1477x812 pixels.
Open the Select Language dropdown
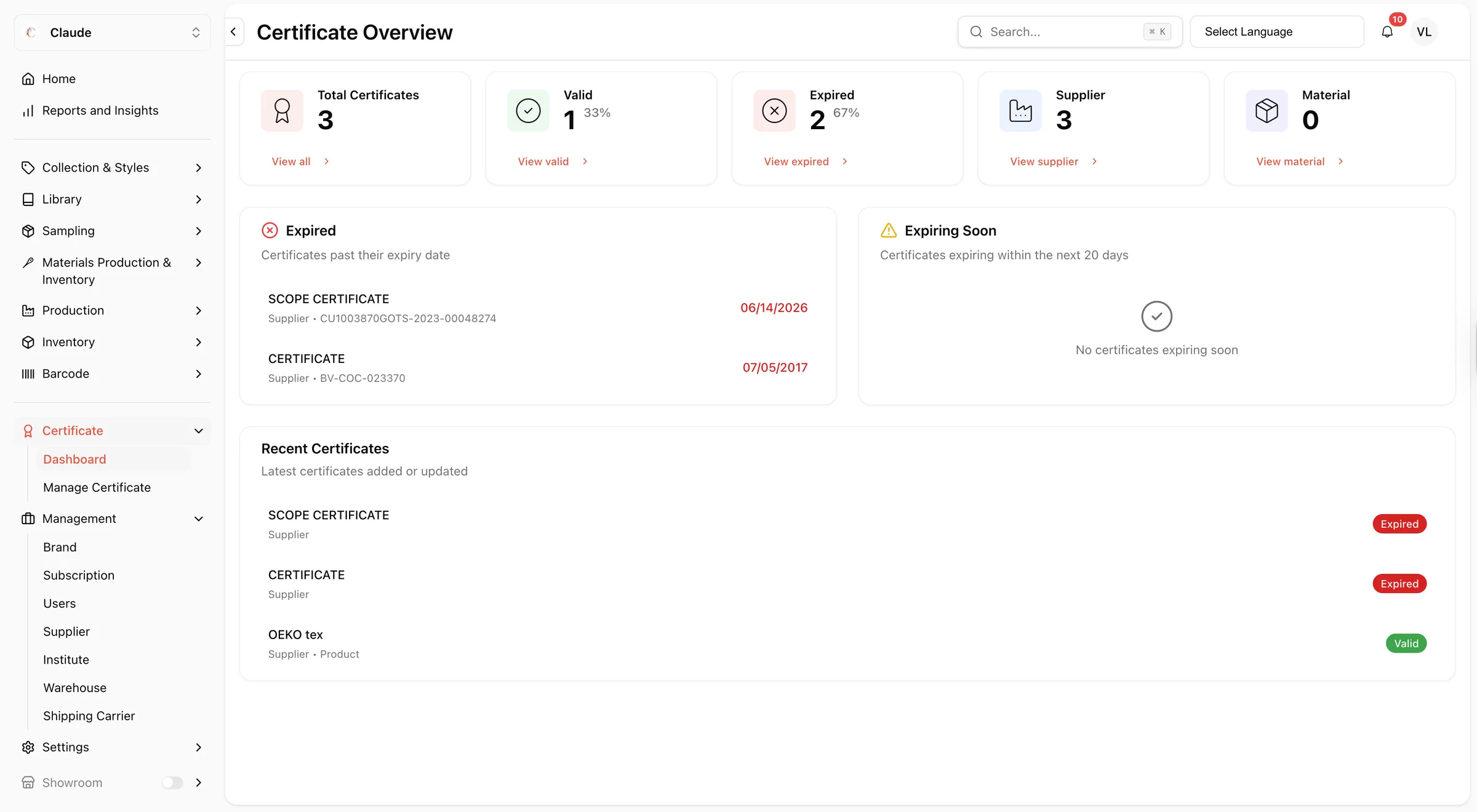point(1277,32)
